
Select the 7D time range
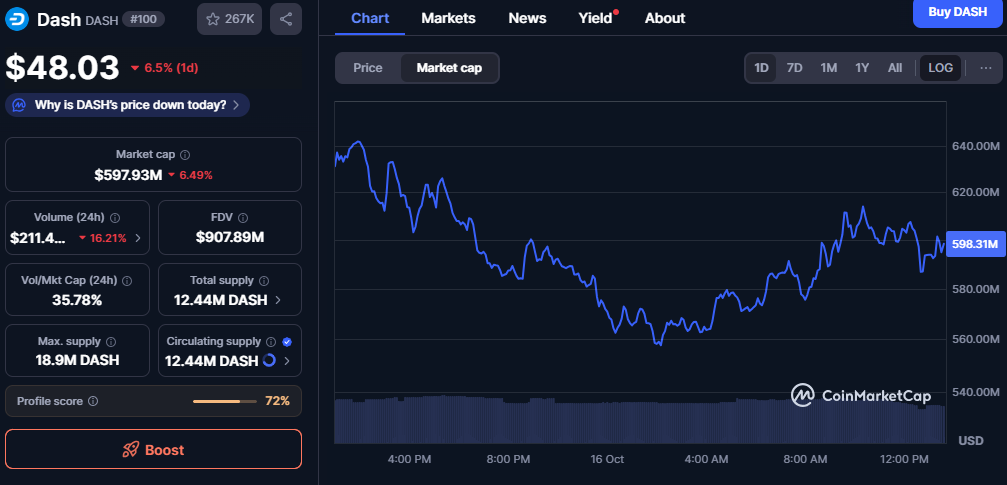[x=795, y=68]
